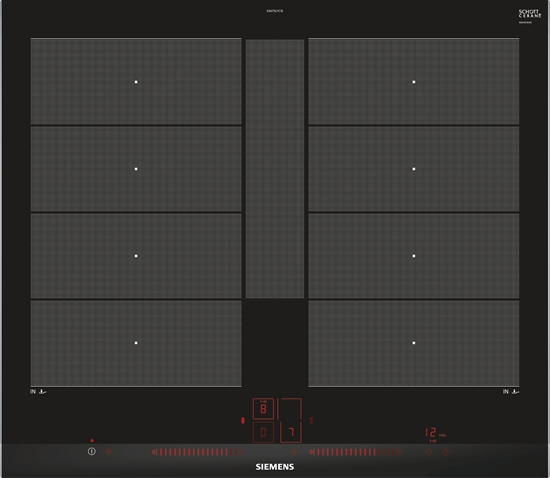
Task: Tap the right power level slider
Action: tap(355, 452)
